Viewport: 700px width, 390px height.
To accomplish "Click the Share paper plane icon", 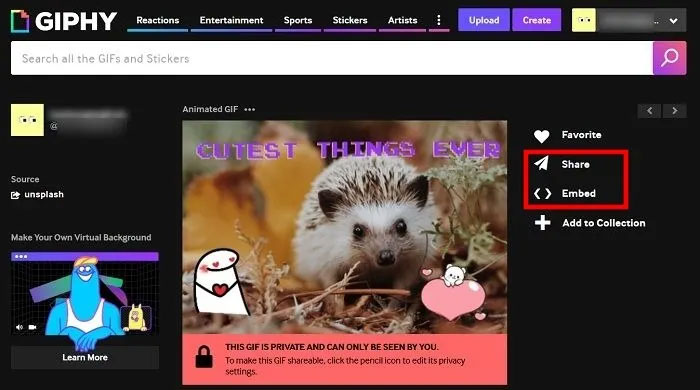I will tap(542, 164).
